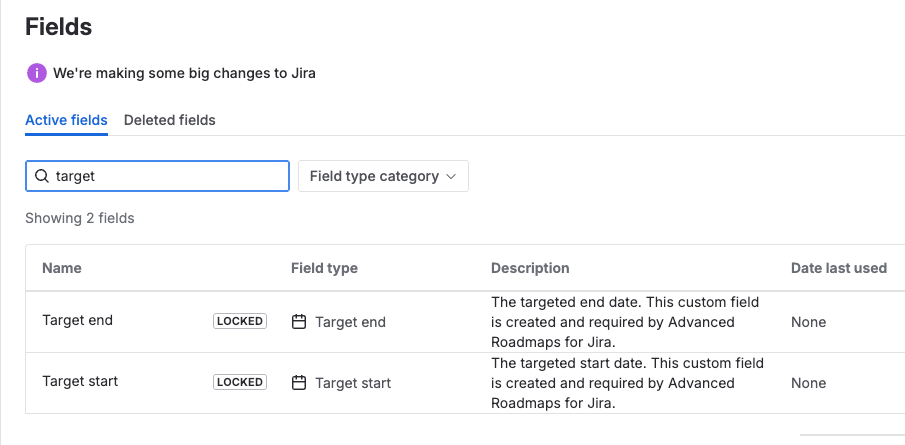The width and height of the screenshot is (905, 445).
Task: Sort by Date last used column
Action: [x=839, y=268]
